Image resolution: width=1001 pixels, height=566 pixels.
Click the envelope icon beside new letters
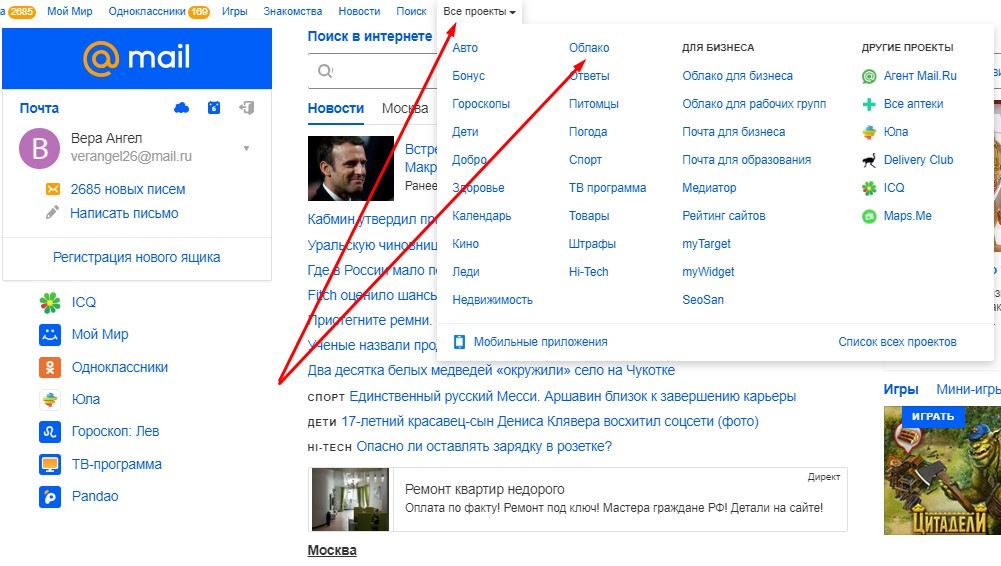53,189
